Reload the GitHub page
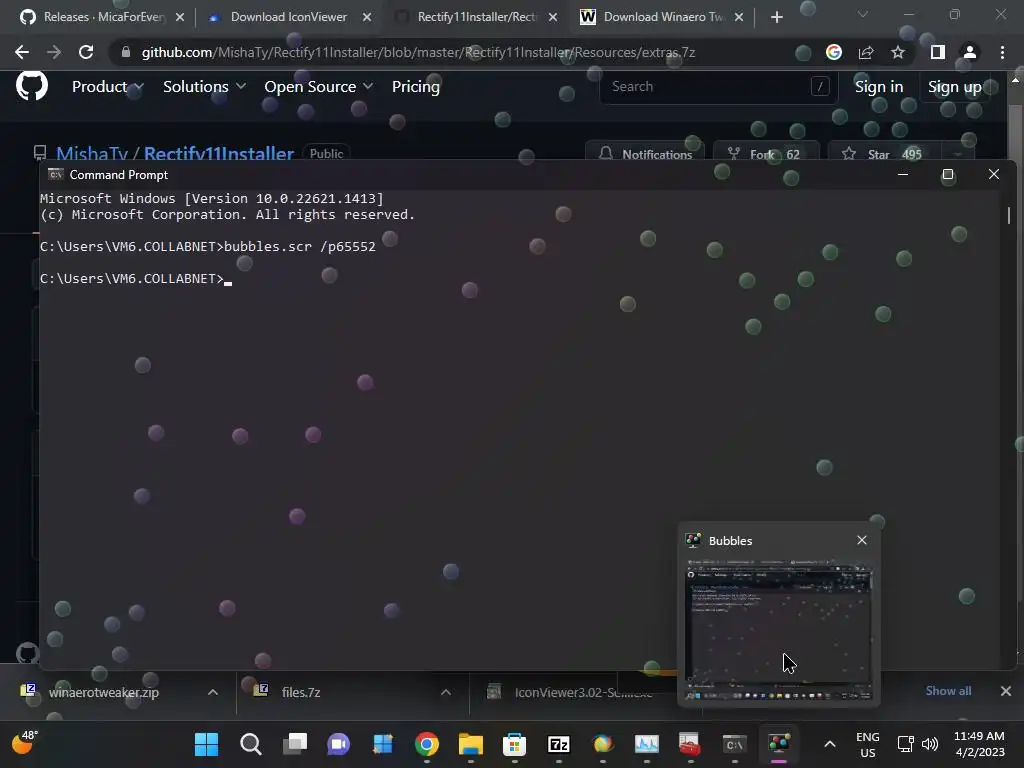 (86, 52)
